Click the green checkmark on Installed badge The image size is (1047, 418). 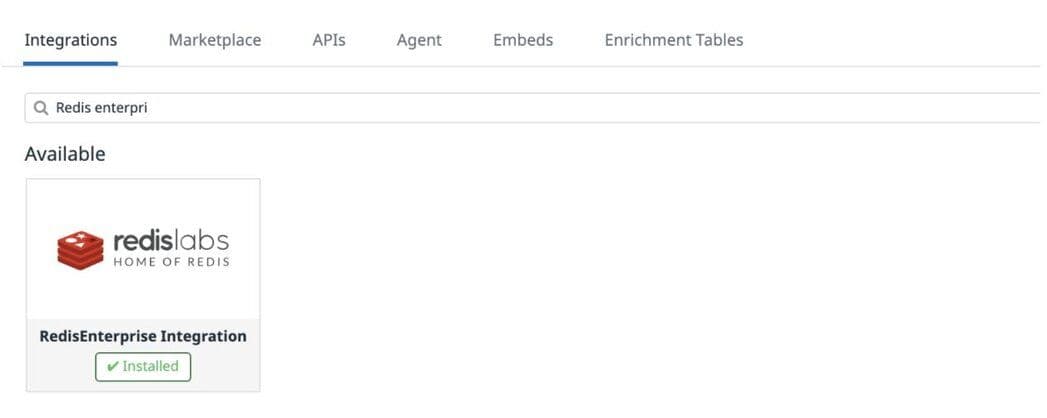[112, 367]
